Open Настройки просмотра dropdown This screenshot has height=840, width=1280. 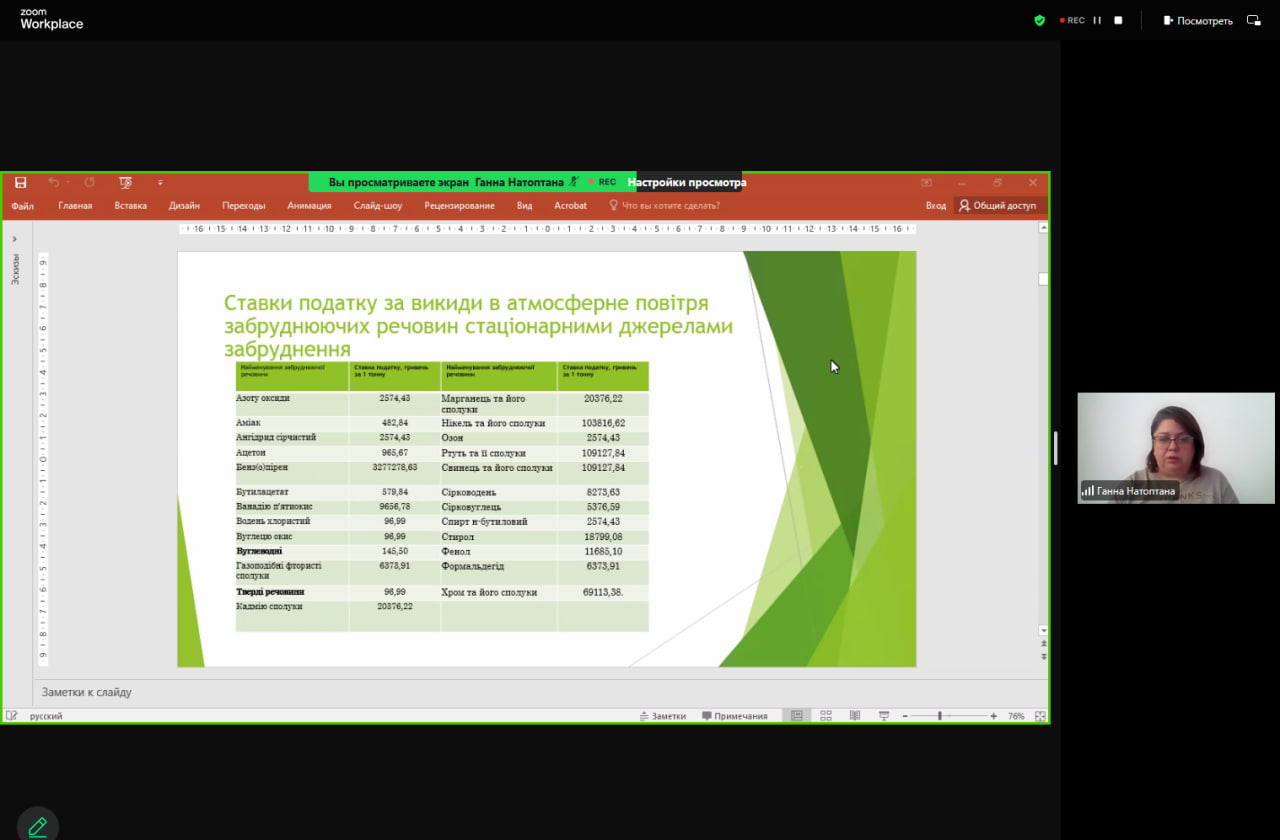point(686,182)
